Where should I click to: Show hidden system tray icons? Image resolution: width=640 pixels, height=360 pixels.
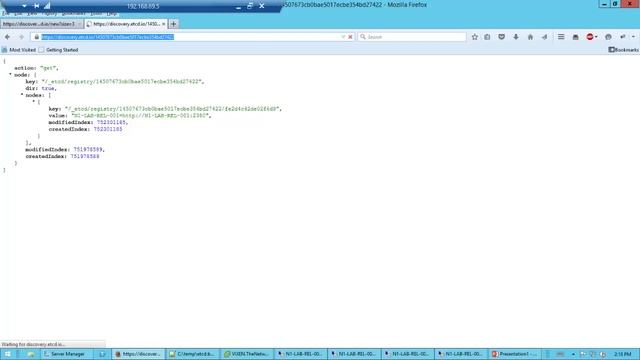(x=573, y=354)
